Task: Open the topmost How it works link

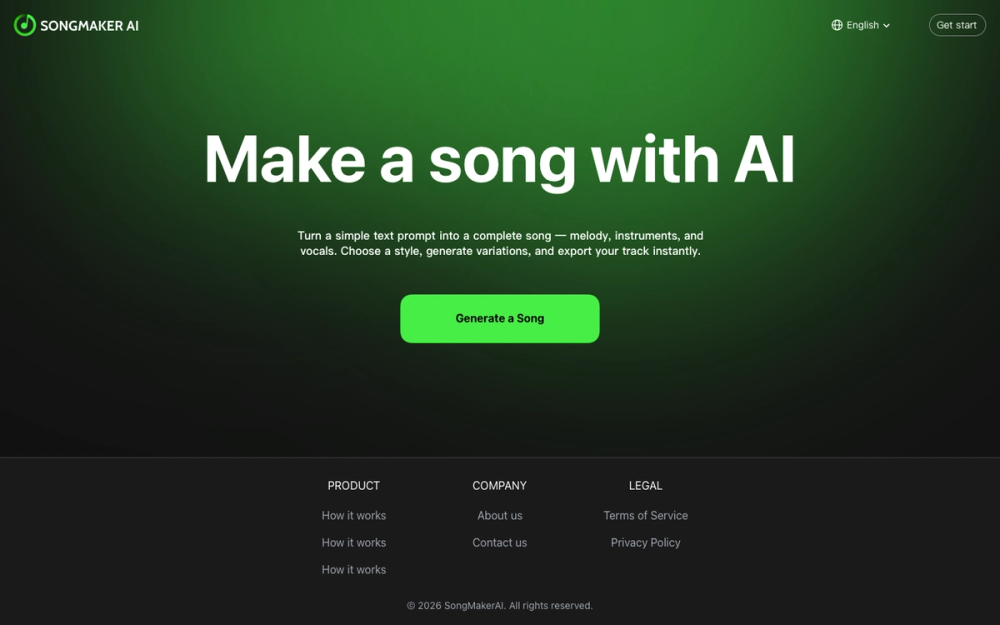Action: 353,515
